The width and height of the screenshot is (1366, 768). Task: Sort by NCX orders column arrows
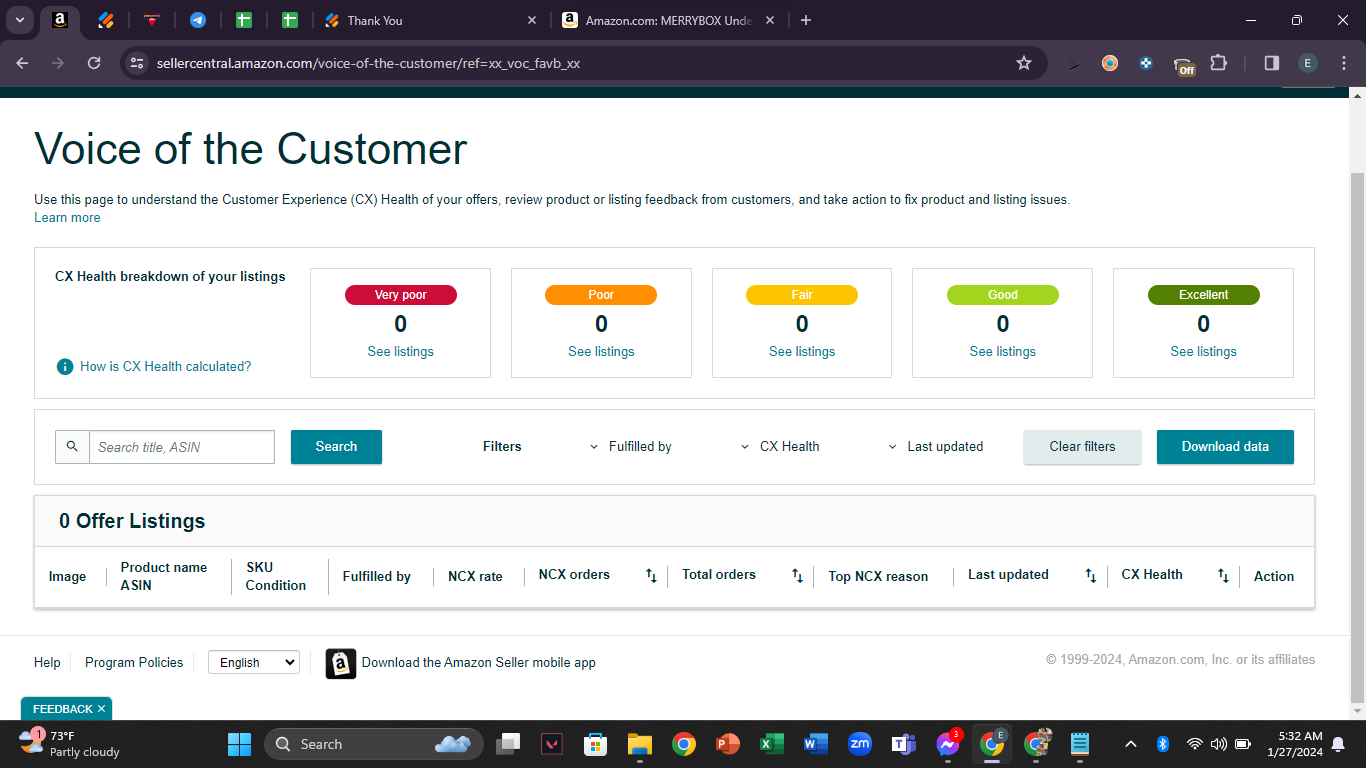[x=651, y=576]
